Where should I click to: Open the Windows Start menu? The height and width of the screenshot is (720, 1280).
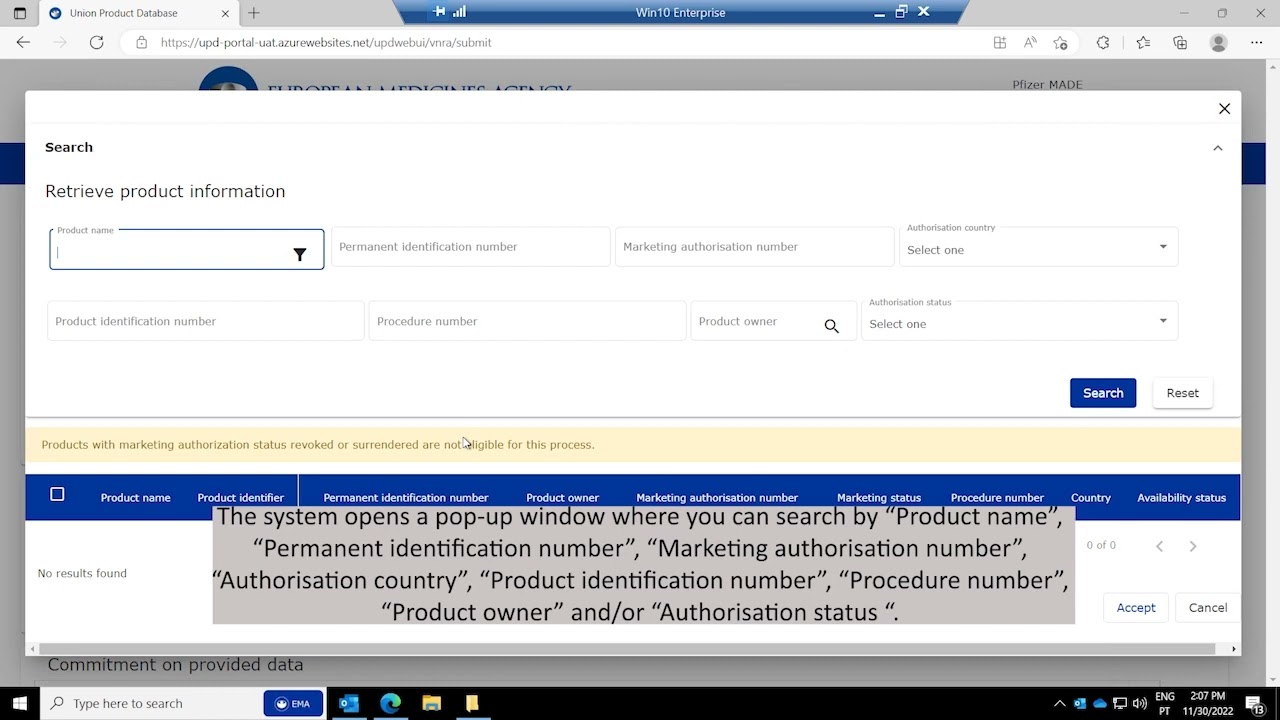coord(19,703)
